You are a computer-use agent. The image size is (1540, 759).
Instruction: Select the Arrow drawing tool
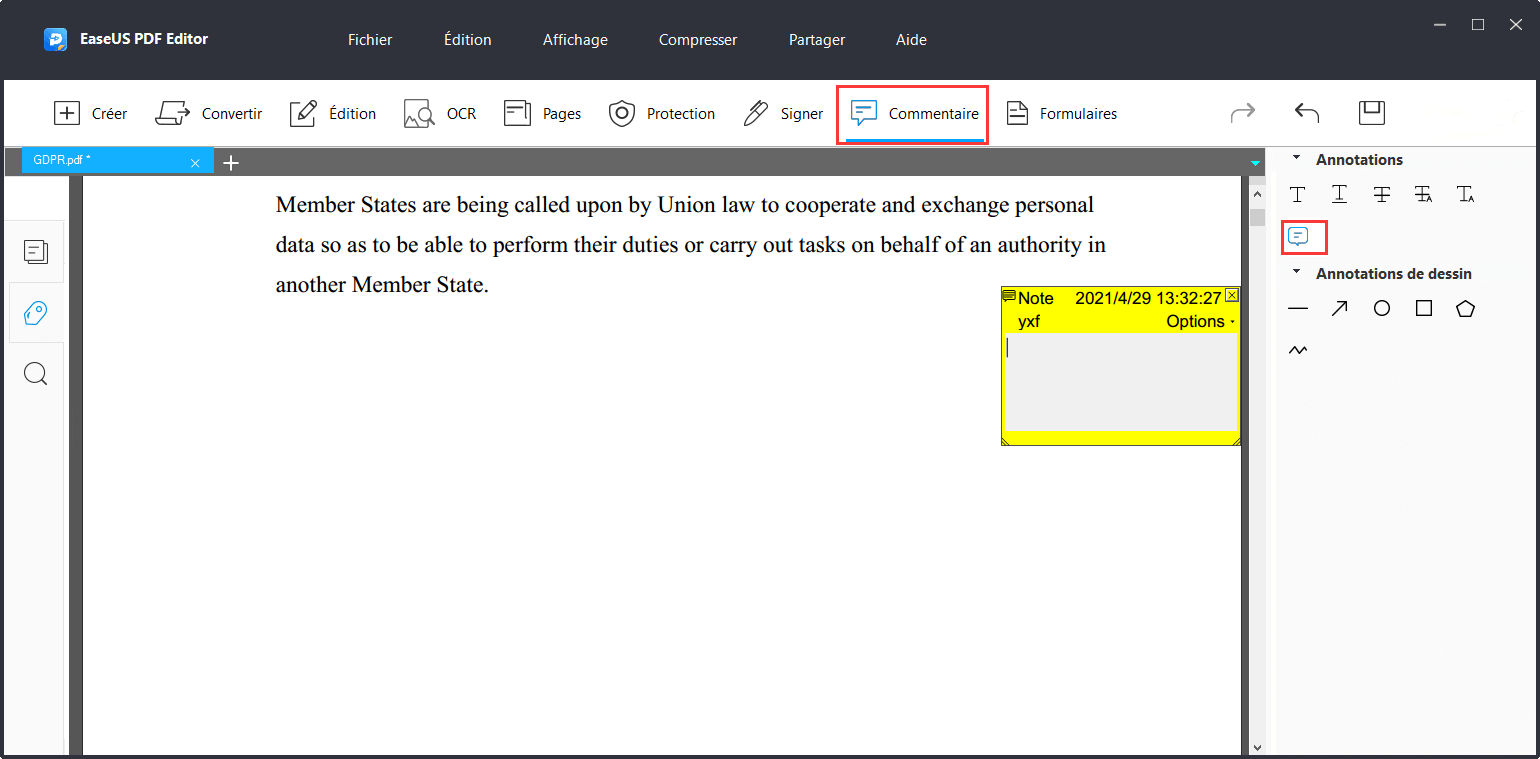coord(1340,309)
